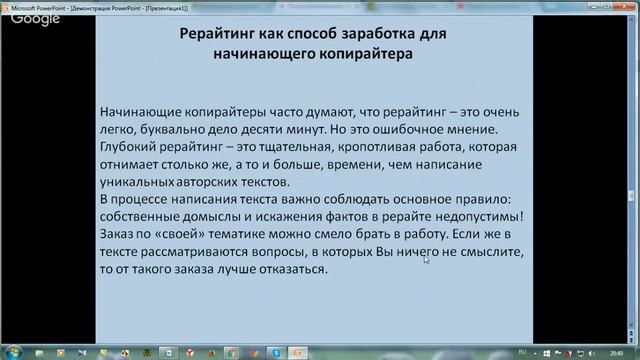Click the slide title 'Рерайтинг как способ заработка для'

313,33
